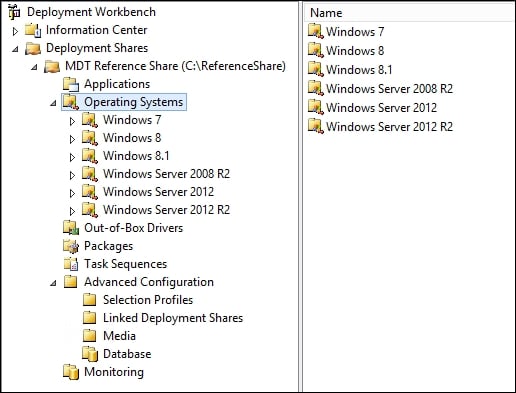Select the Advanced Configuration label

149,282
